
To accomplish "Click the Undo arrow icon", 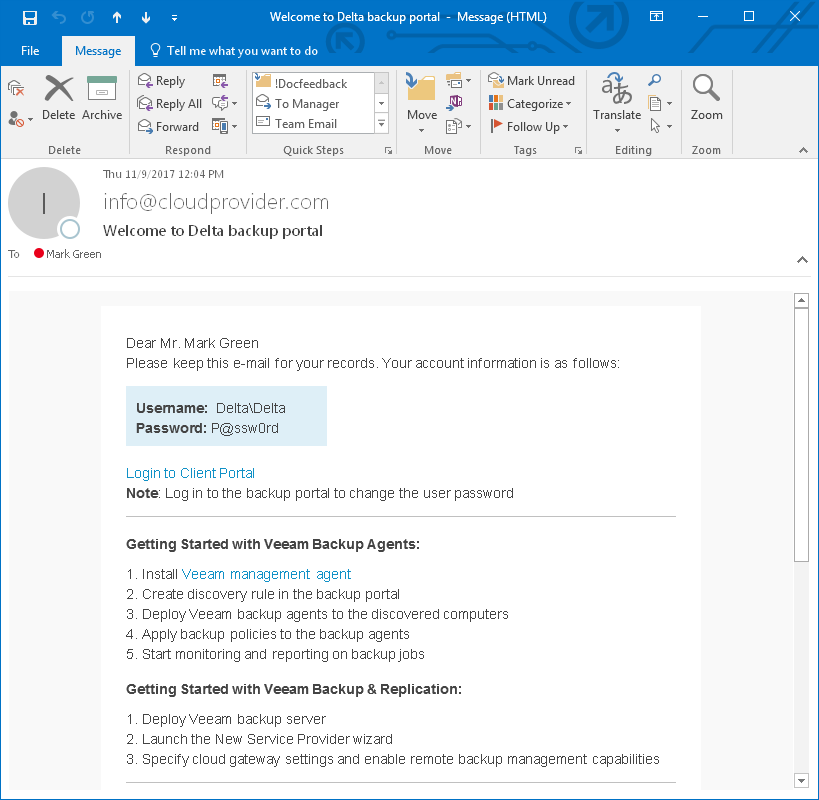I will (x=59, y=18).
